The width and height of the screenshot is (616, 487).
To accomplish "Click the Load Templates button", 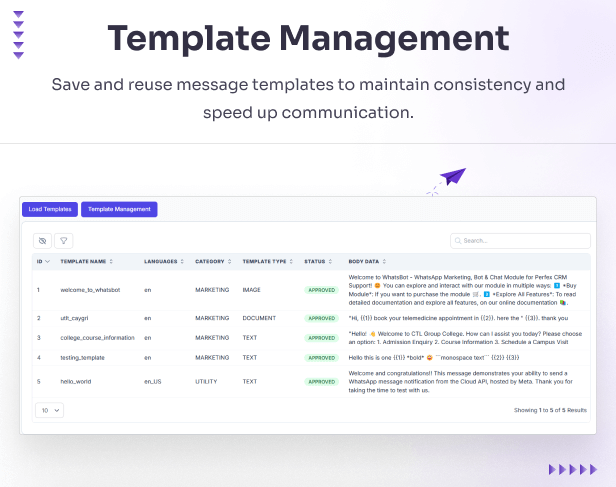I will pos(49,209).
